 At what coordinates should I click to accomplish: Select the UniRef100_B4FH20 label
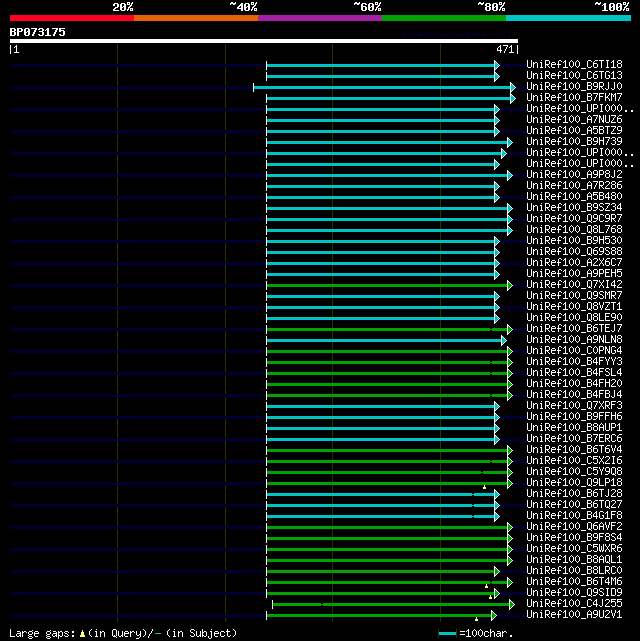click(574, 384)
